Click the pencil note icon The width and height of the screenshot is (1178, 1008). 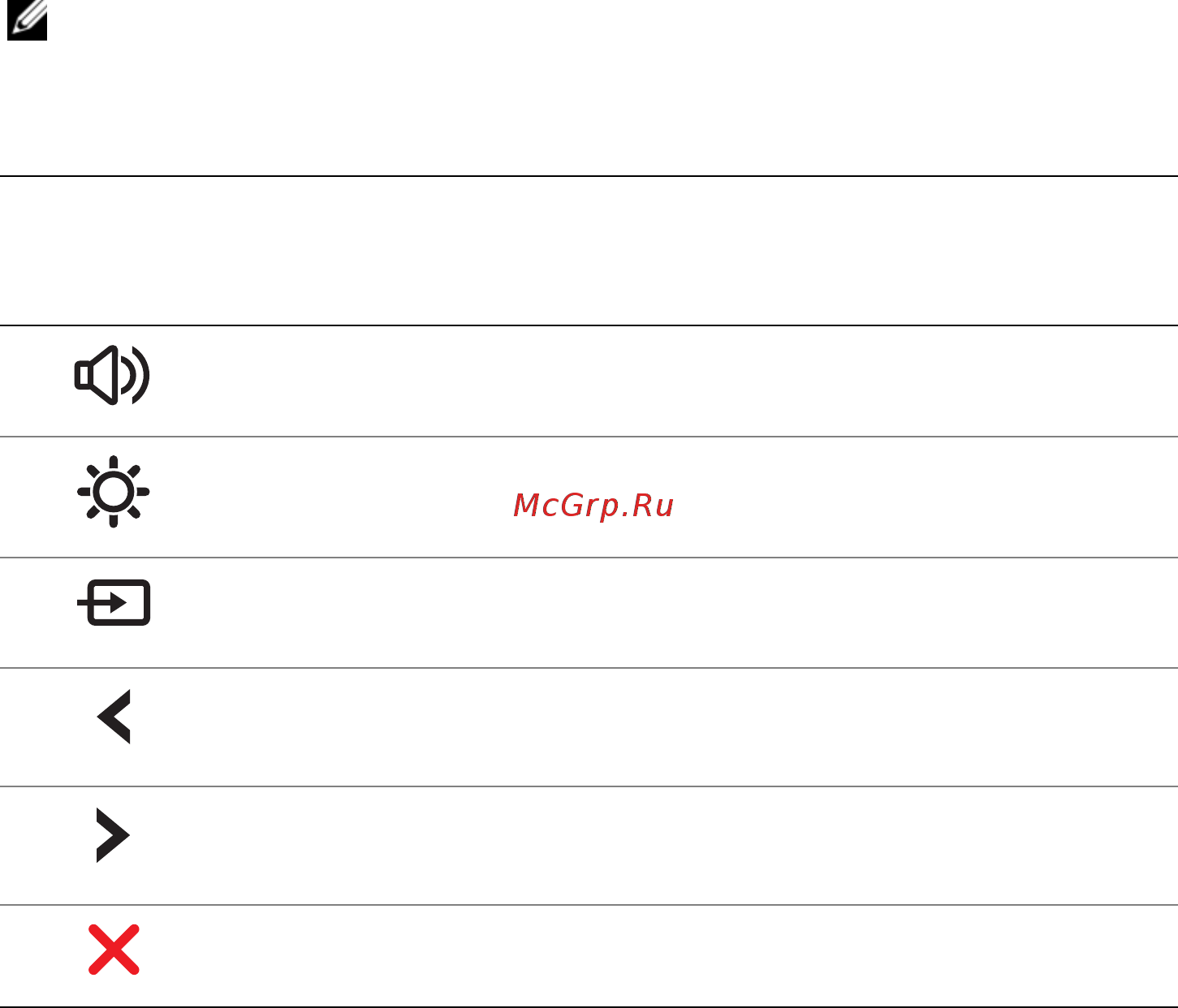(x=27, y=20)
